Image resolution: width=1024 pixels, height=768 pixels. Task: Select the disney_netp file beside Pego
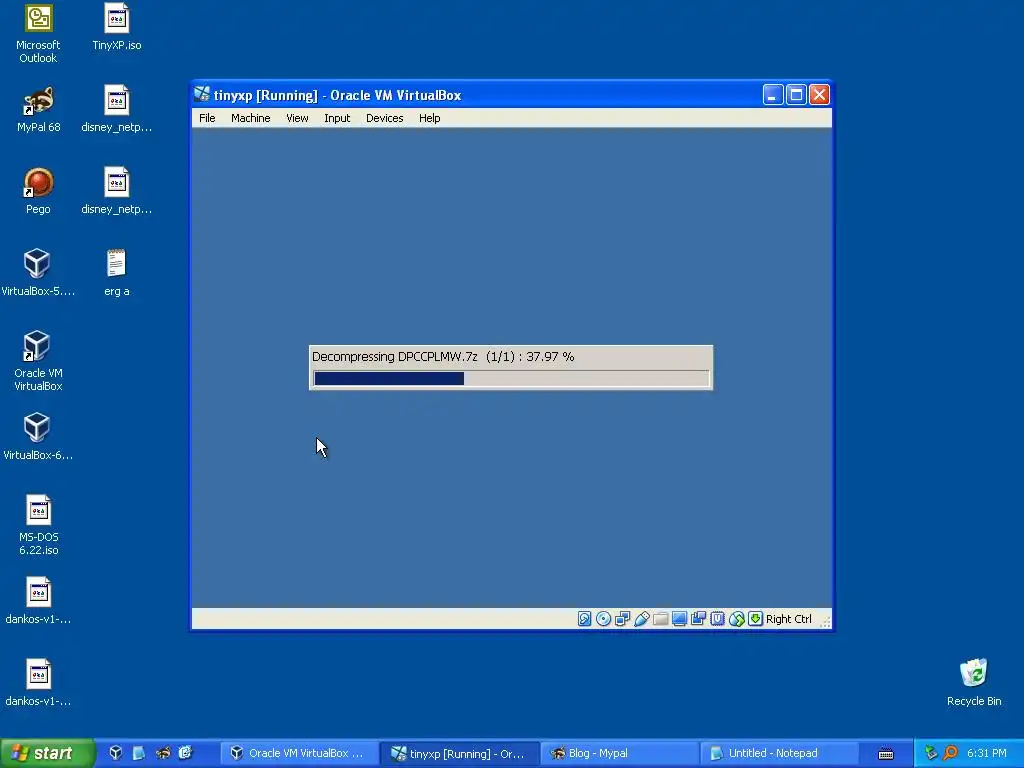[x=116, y=192]
